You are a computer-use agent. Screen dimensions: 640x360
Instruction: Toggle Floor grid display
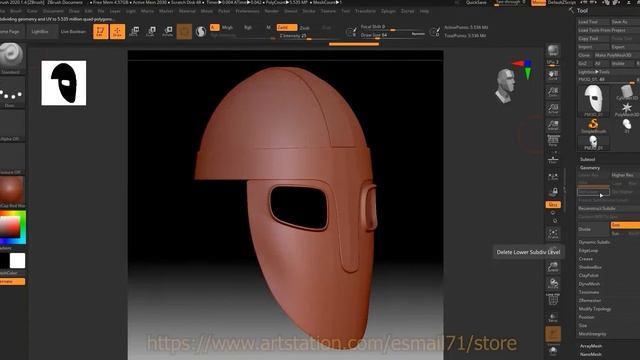tap(553, 159)
